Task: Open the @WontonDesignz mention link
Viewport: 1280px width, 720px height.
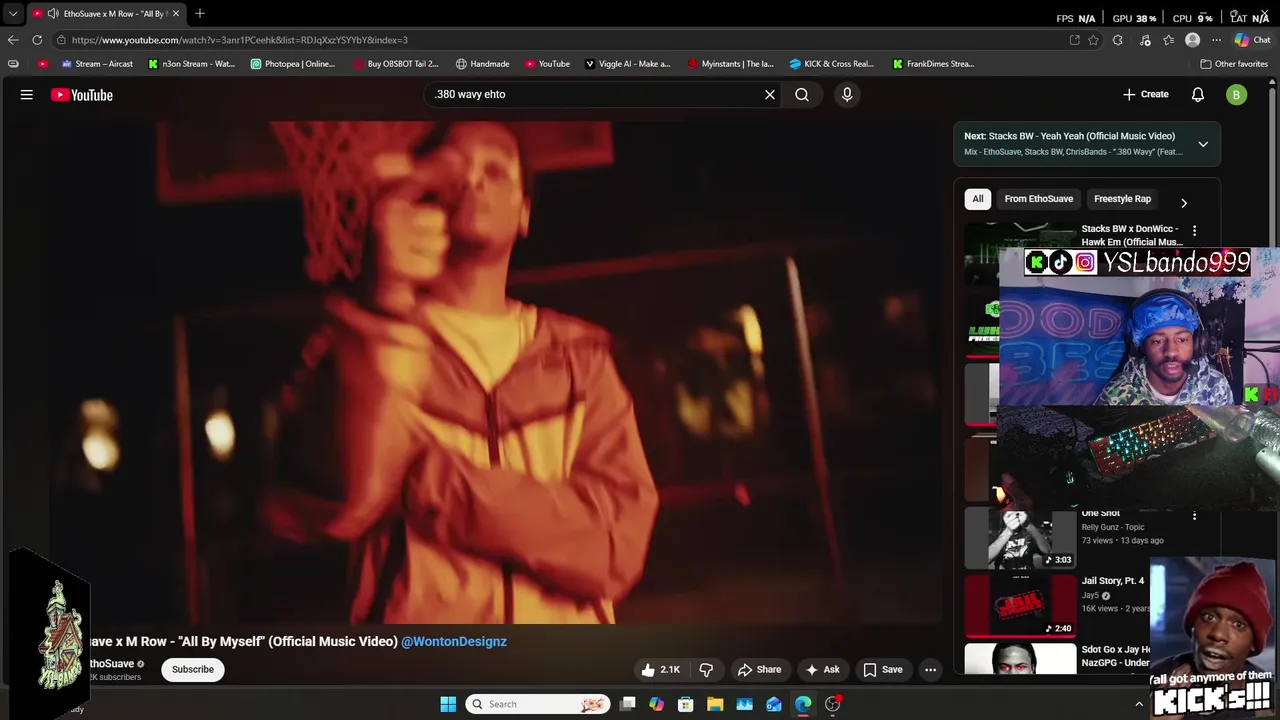Action: click(454, 642)
